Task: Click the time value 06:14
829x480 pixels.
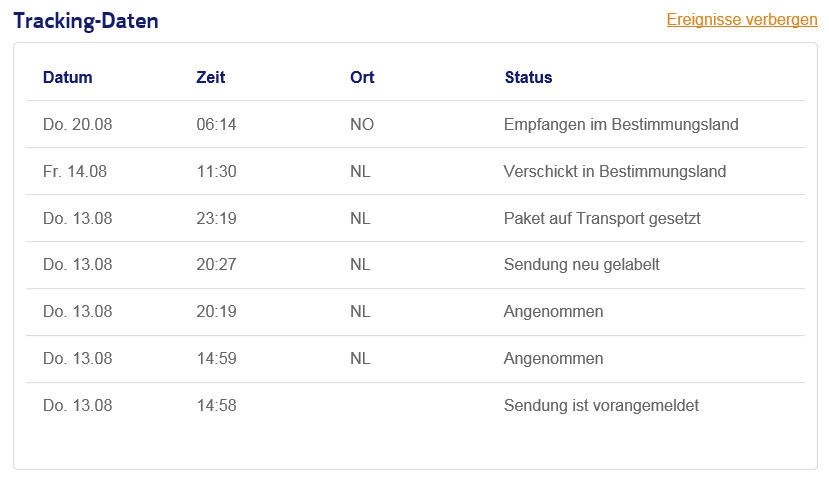Action: (216, 125)
